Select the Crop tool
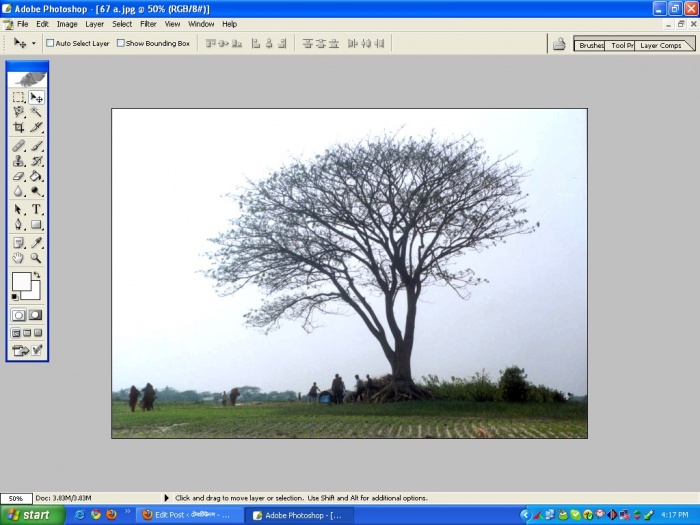Screen dimensions: 700x525 click(x=18, y=127)
